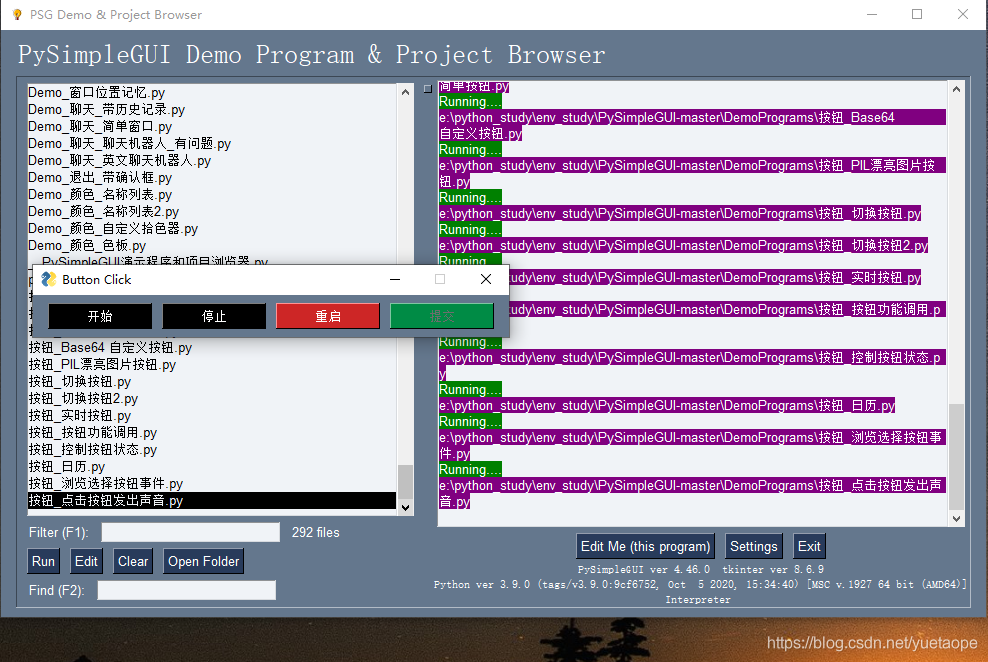Close the PSG Demo & Project Browser window
The height and width of the screenshot is (662, 988).
(x=963, y=14)
